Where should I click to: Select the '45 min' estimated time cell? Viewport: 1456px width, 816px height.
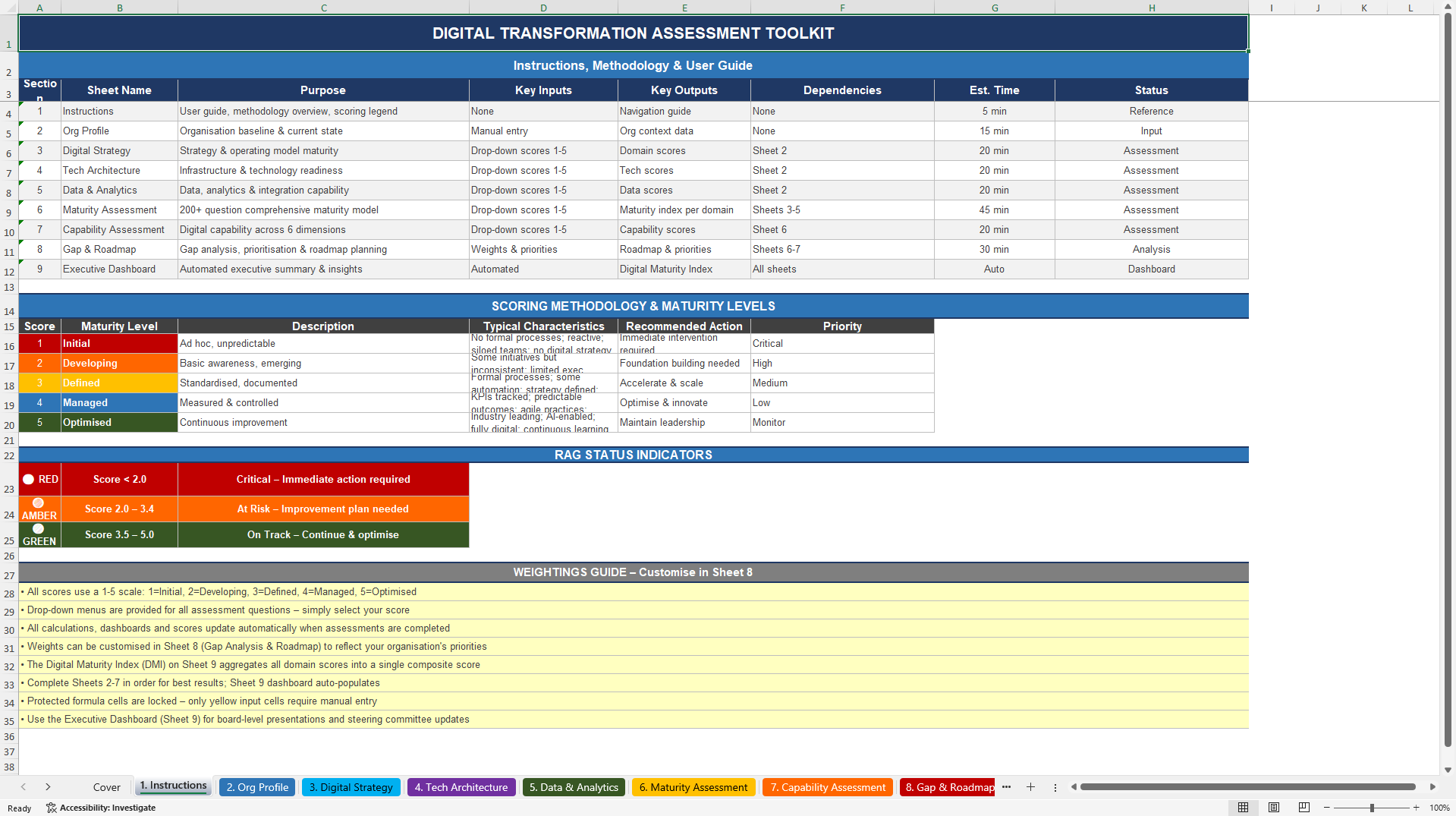click(x=994, y=210)
